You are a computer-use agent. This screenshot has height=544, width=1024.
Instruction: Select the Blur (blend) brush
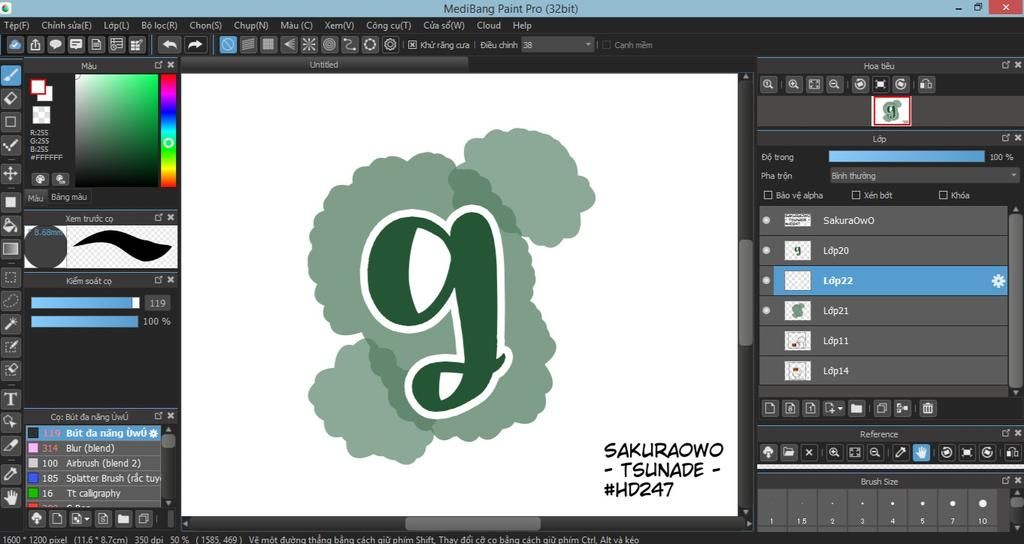click(93, 448)
